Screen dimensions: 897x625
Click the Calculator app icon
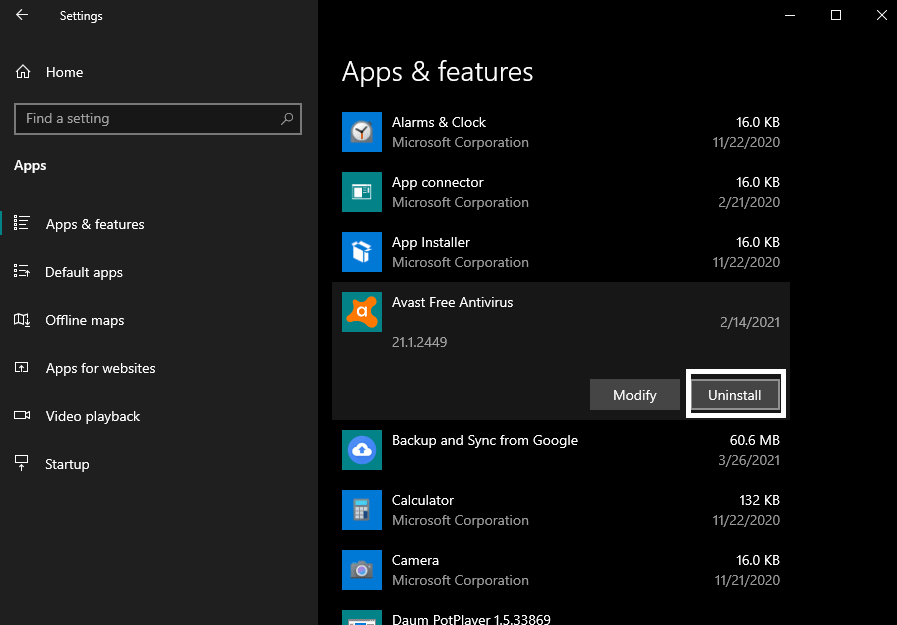click(x=362, y=510)
